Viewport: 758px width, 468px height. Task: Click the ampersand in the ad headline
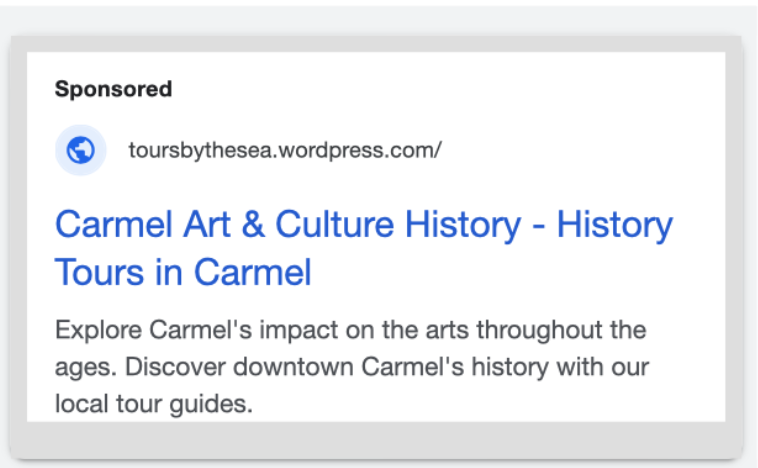click(253, 224)
